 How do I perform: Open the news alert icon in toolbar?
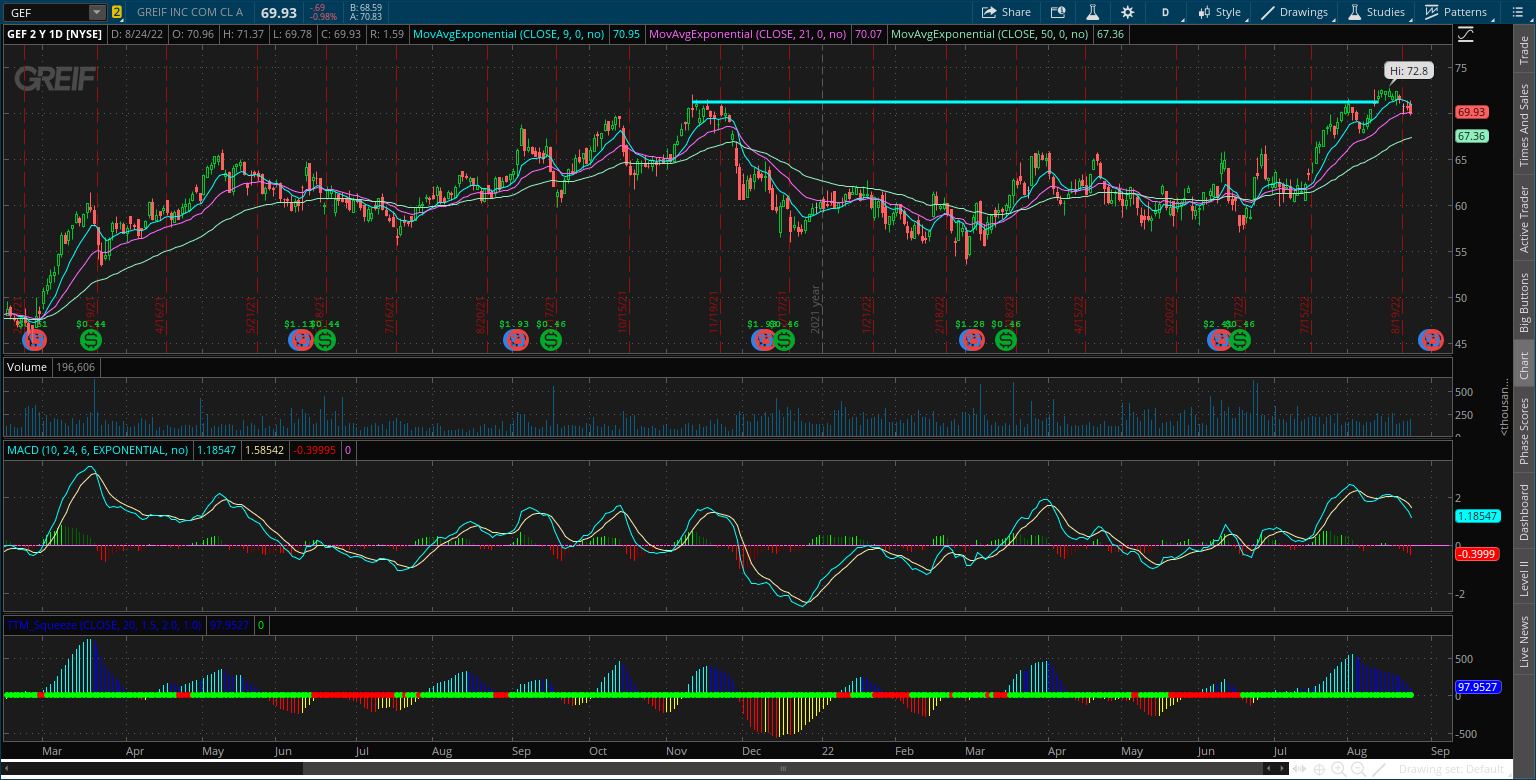1058,12
